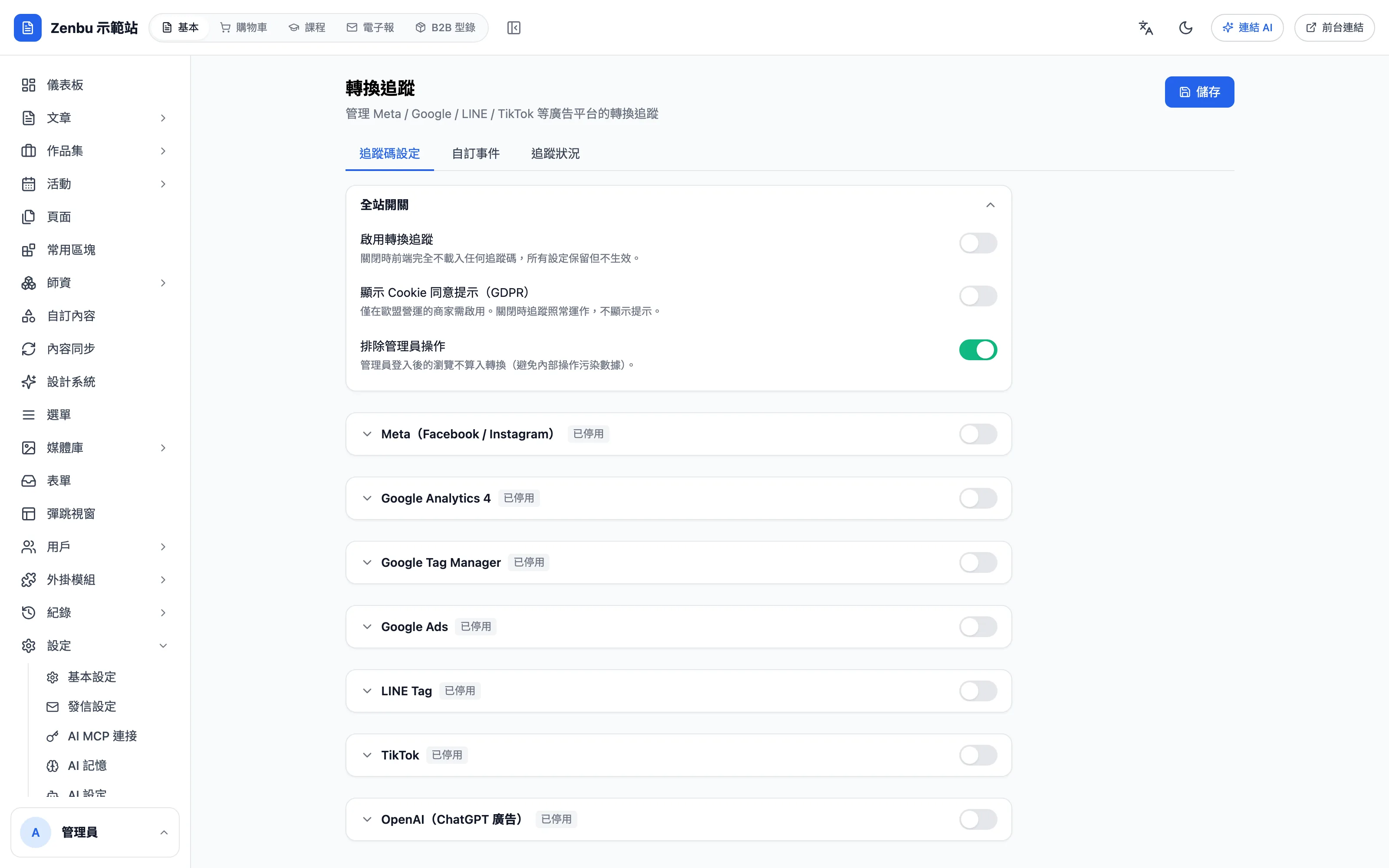Image resolution: width=1389 pixels, height=868 pixels.
Task: Click the 媒體庫 image icon
Action: 29,448
